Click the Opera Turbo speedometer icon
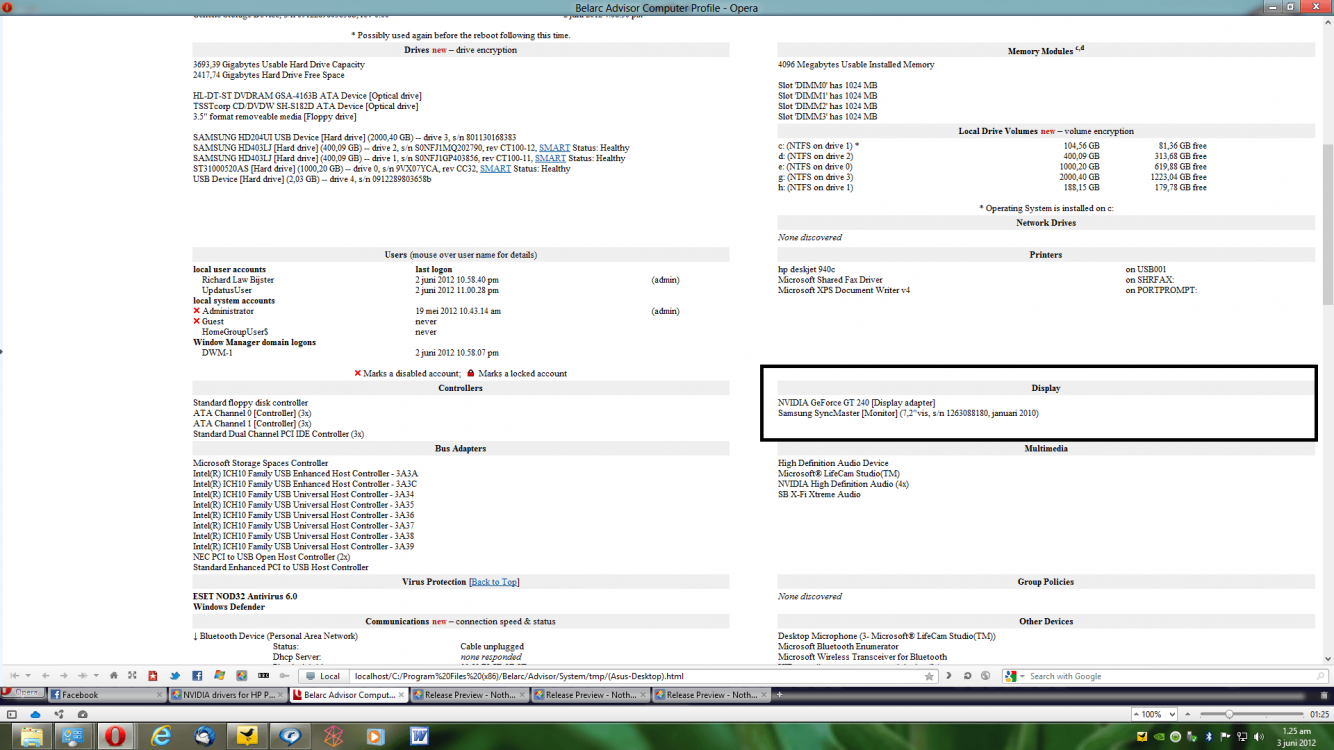Viewport: 1334px width, 750px height. click(82, 714)
